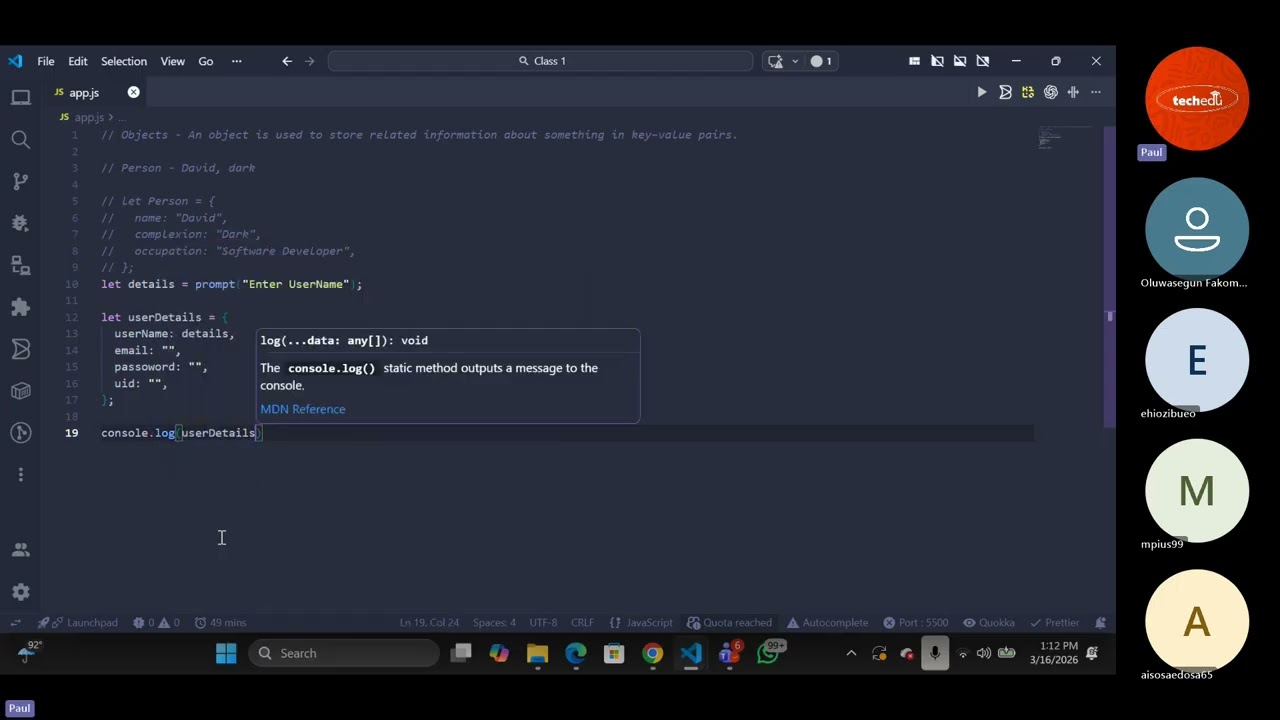Click line 19 console.log(userDetails) code
Image resolution: width=1280 pixels, height=720 pixels.
181,433
